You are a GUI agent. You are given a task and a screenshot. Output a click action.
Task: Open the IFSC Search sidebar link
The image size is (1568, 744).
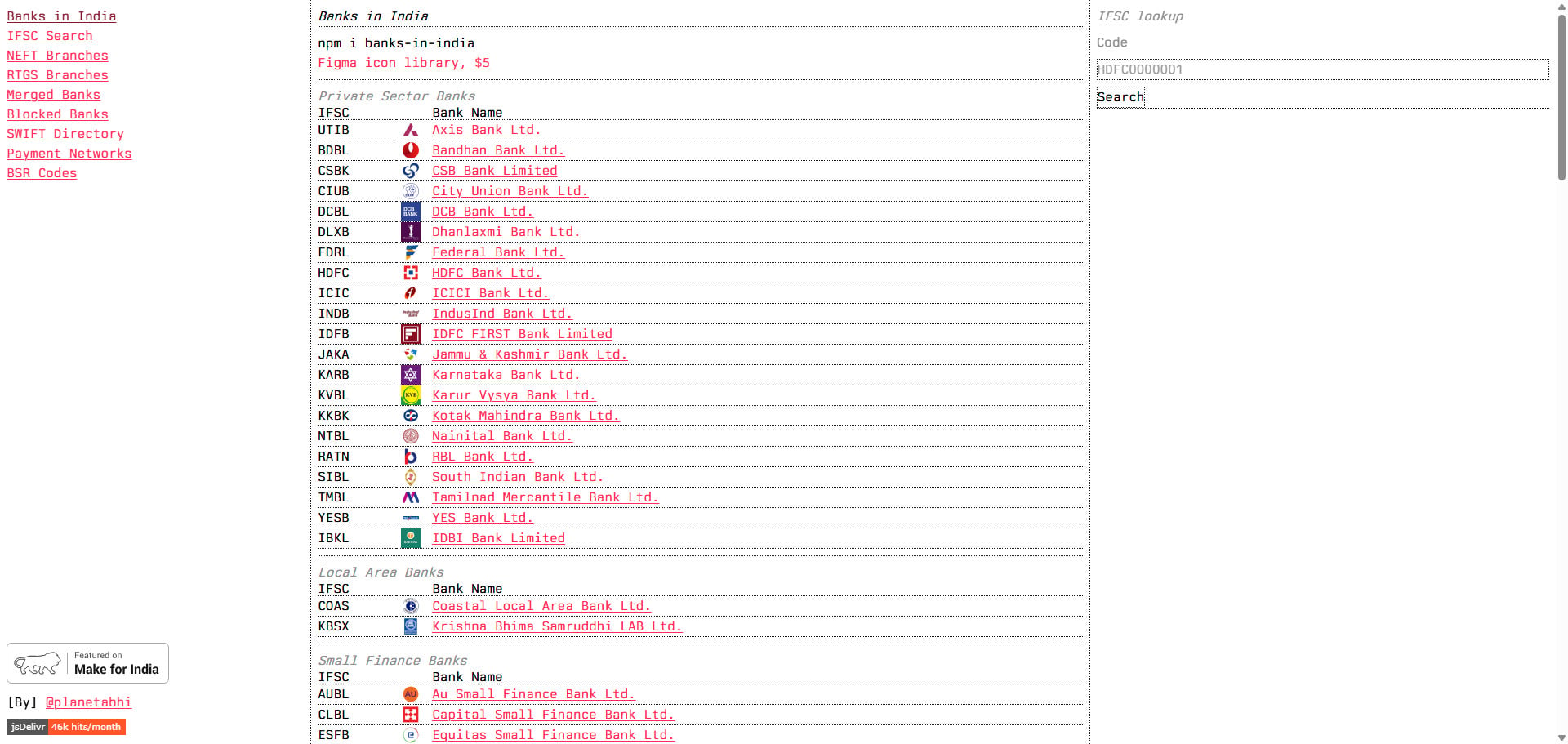coord(50,36)
